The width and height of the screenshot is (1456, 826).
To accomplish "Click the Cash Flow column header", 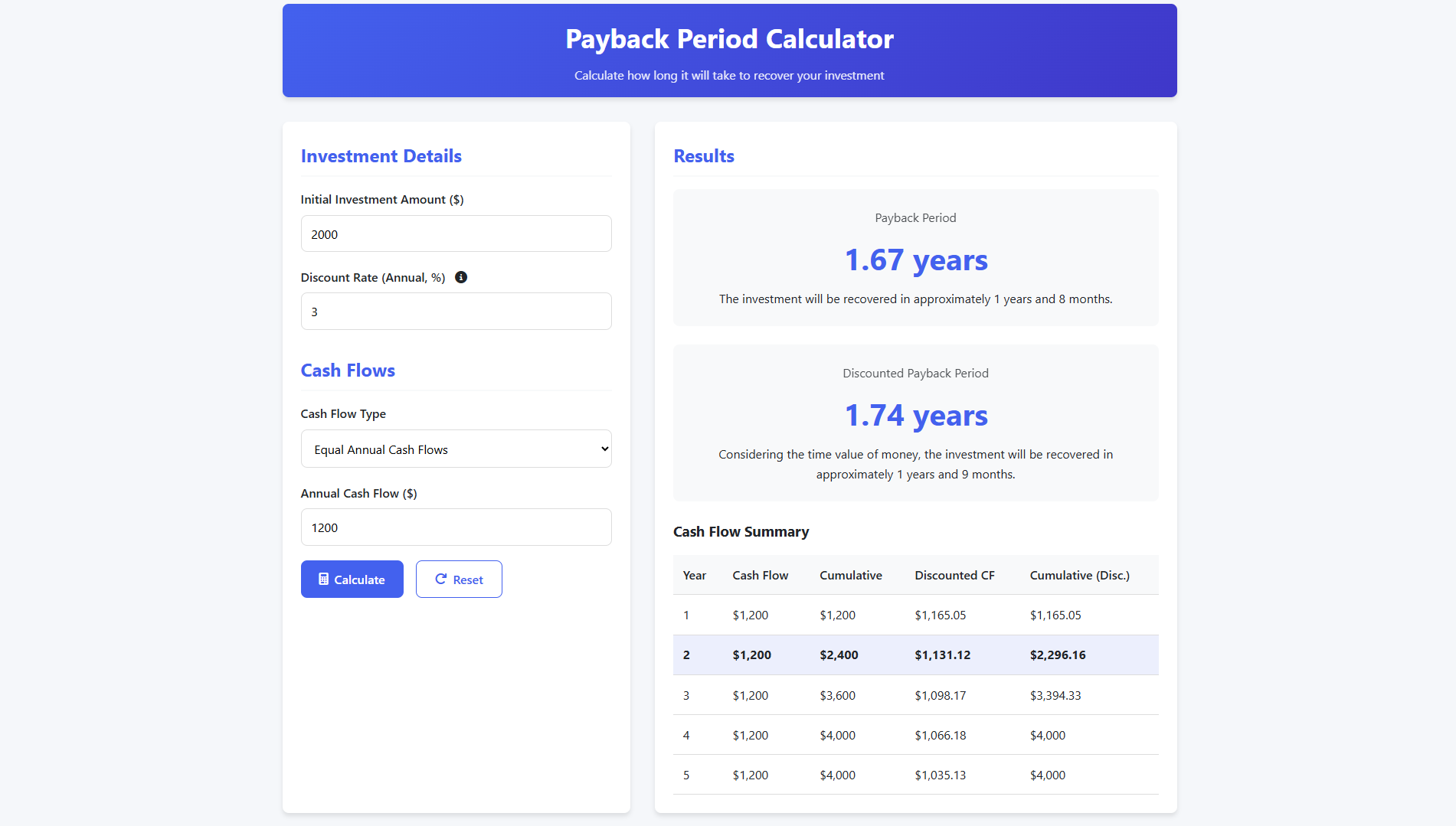I will [x=761, y=576].
